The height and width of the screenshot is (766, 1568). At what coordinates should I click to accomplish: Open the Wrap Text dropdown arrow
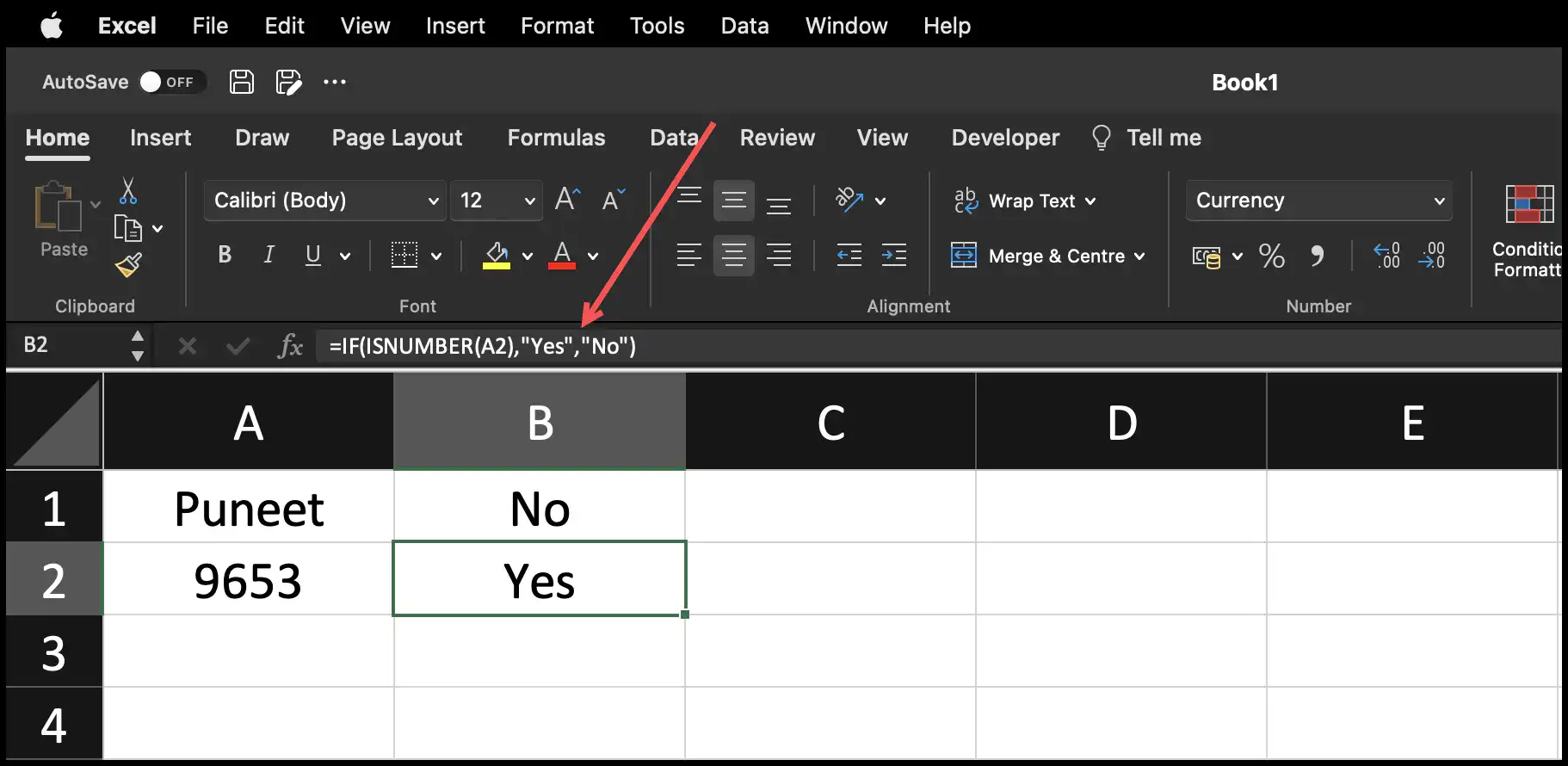click(x=1090, y=201)
